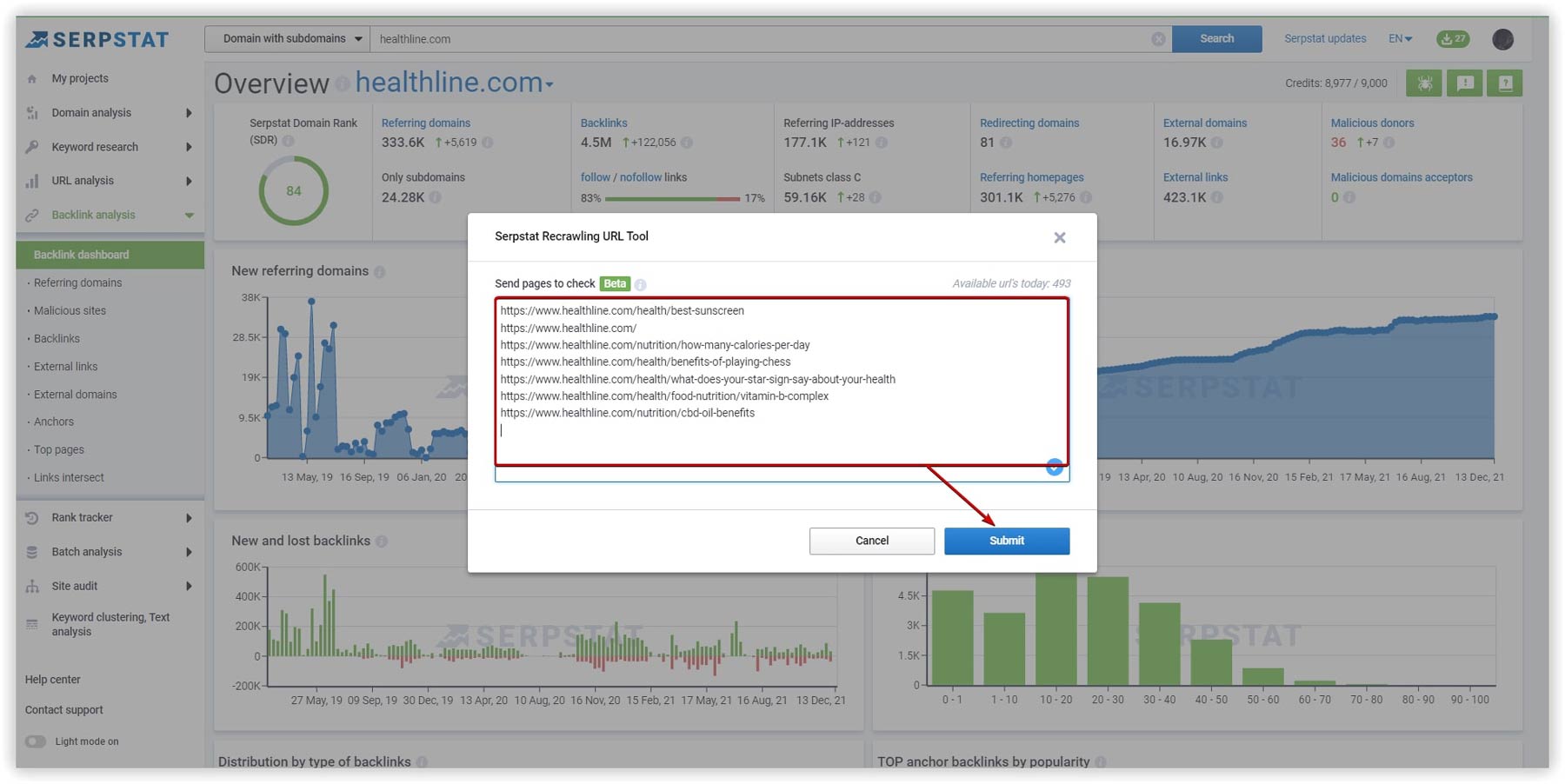Click the follow/nofollow ratio bar
Screen dimensions: 1565x784
click(672, 199)
